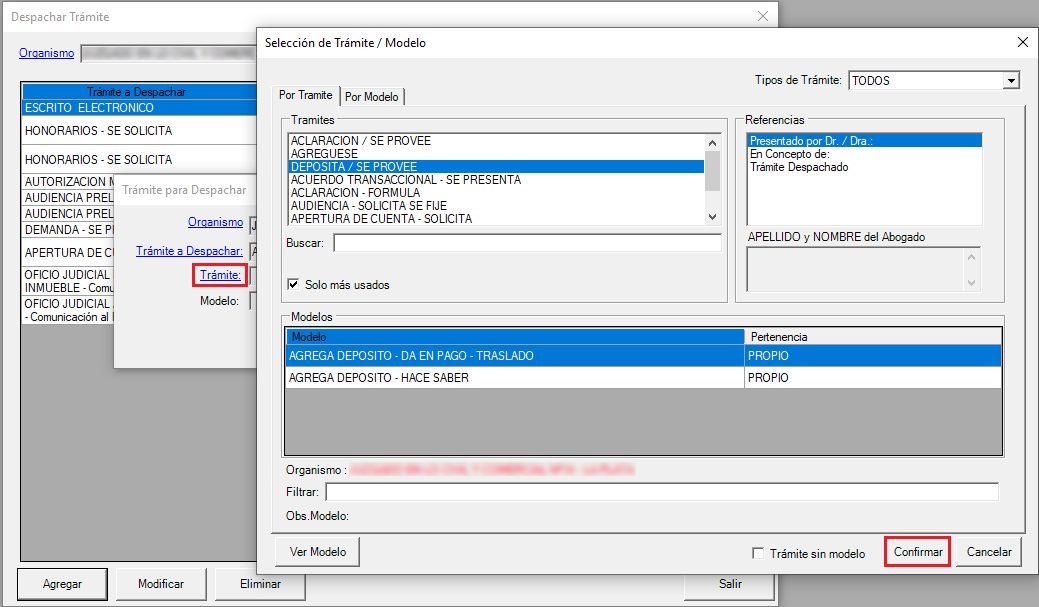This screenshot has height=607, width=1039.
Task: Click the Confirmar button
Action: tap(917, 552)
